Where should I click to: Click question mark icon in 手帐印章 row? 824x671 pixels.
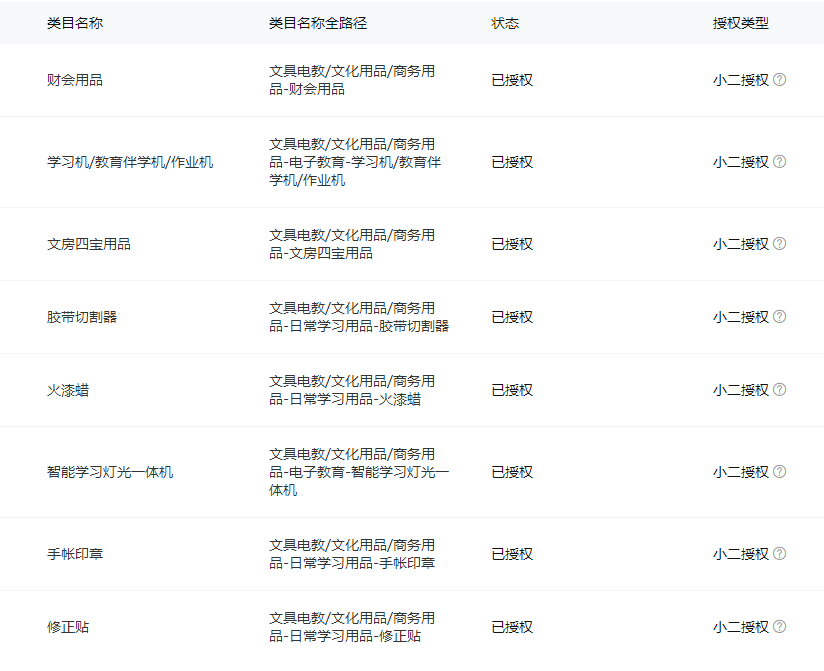coord(780,554)
